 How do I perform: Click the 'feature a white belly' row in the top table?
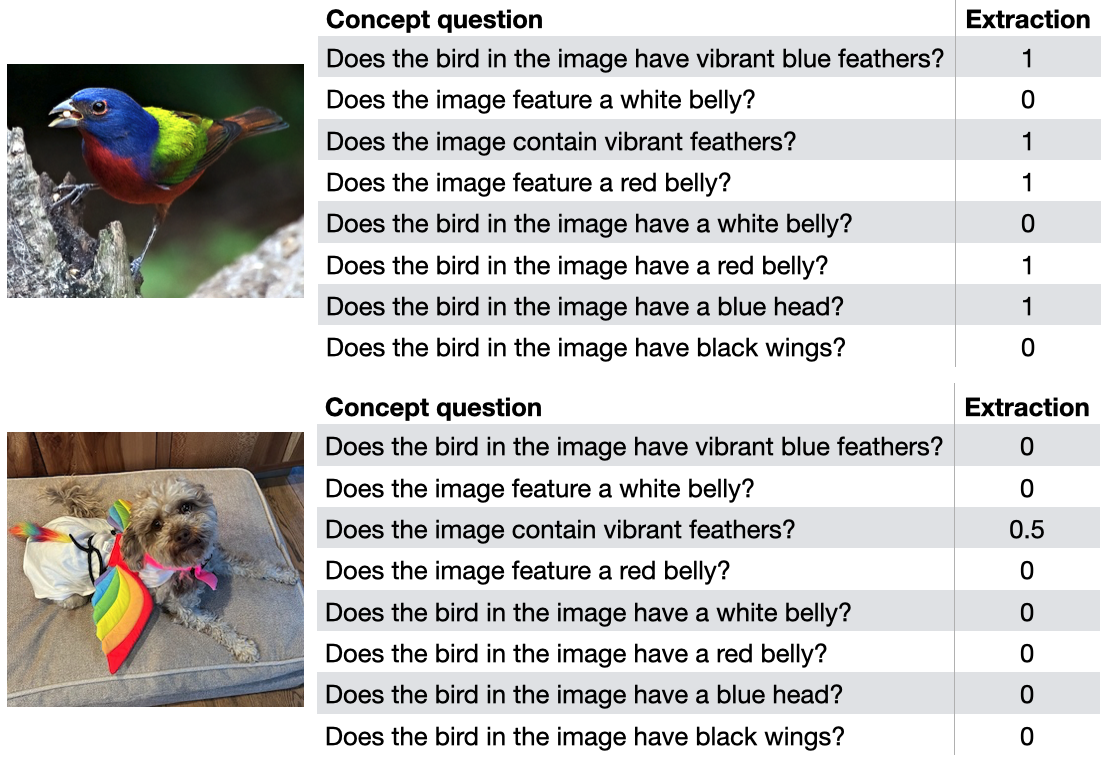(x=540, y=100)
